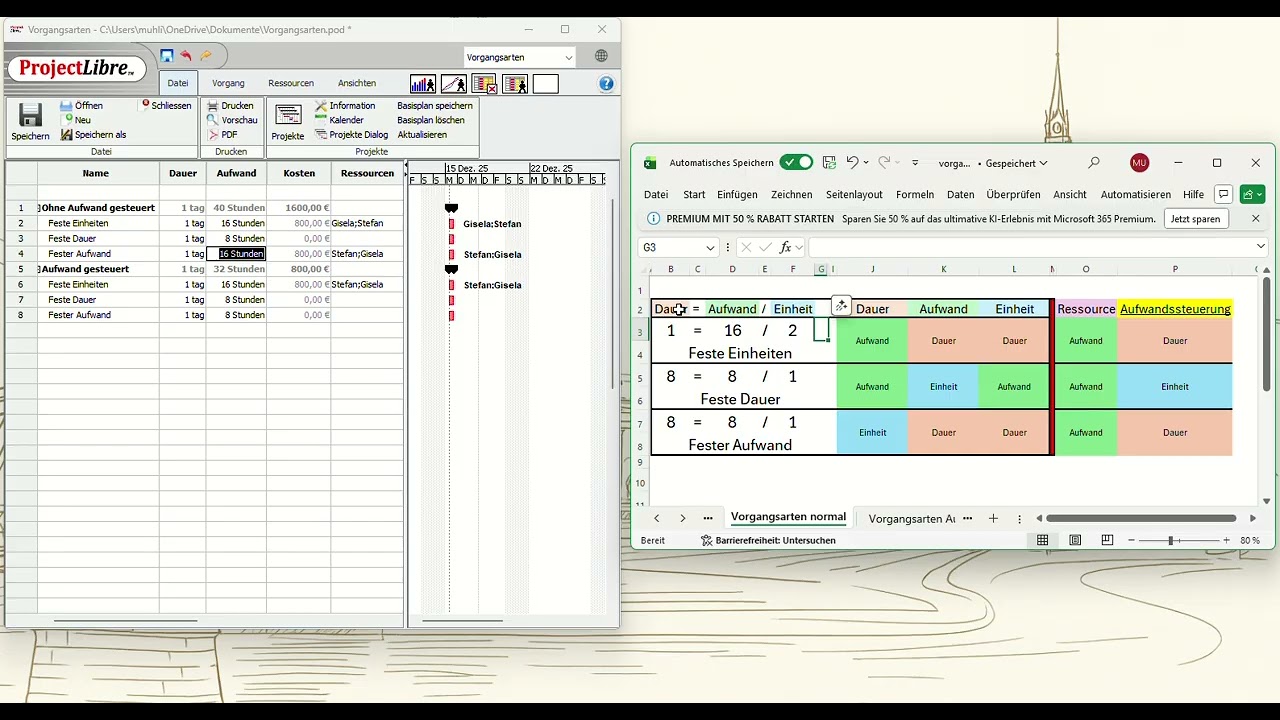This screenshot has width=1280, height=720.
Task: Dismiss the Premium banner with its X
Action: tap(1256, 218)
